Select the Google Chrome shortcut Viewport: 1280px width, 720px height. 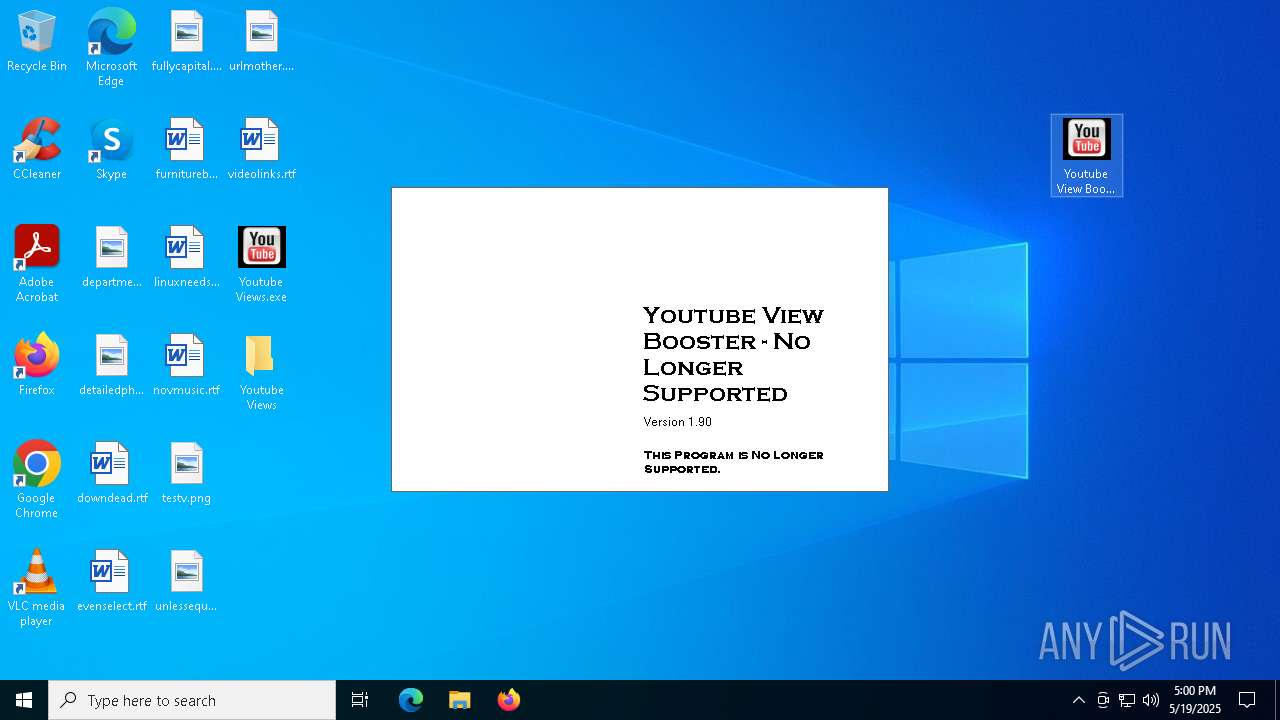37,480
